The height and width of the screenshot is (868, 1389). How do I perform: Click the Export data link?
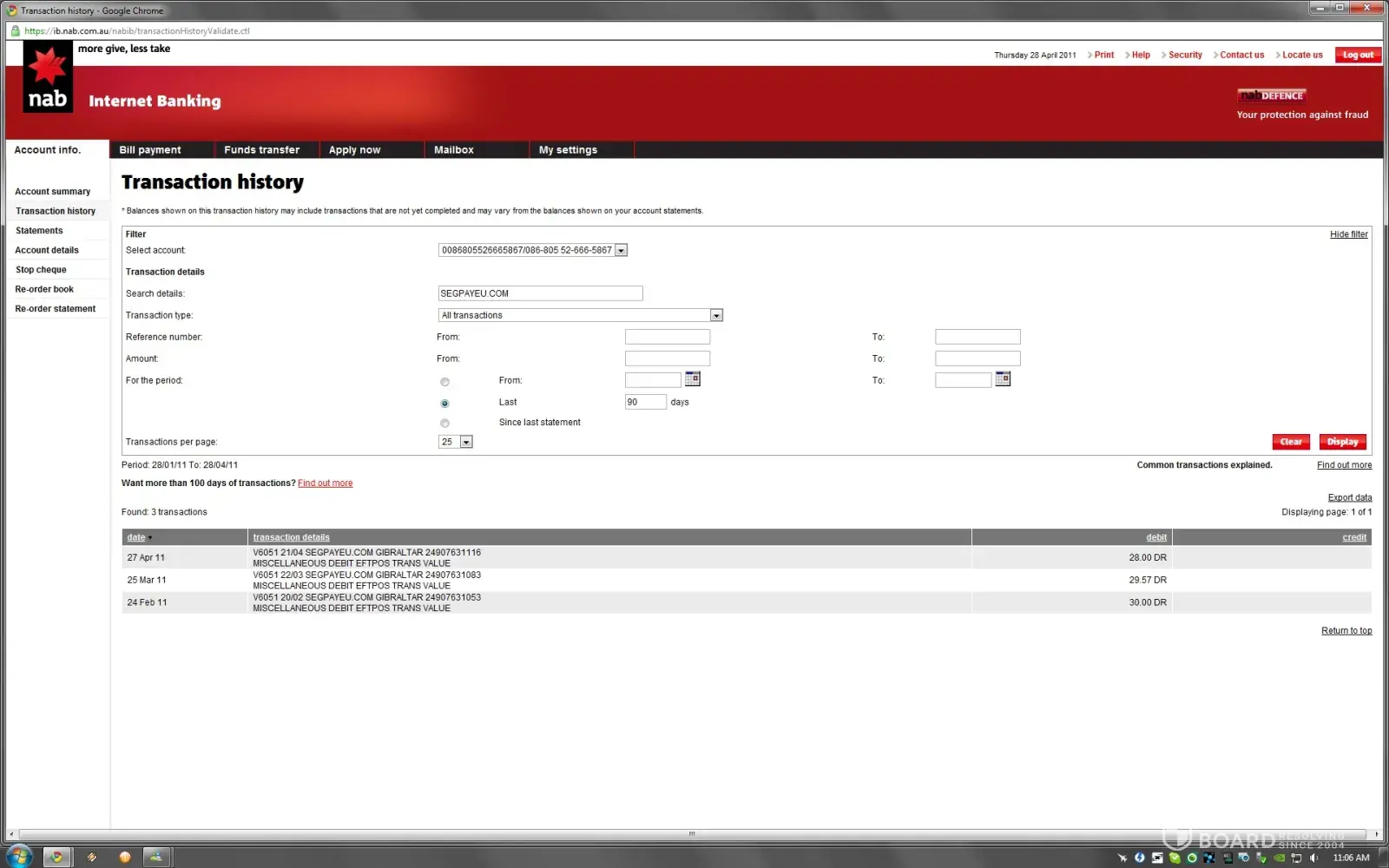point(1349,497)
